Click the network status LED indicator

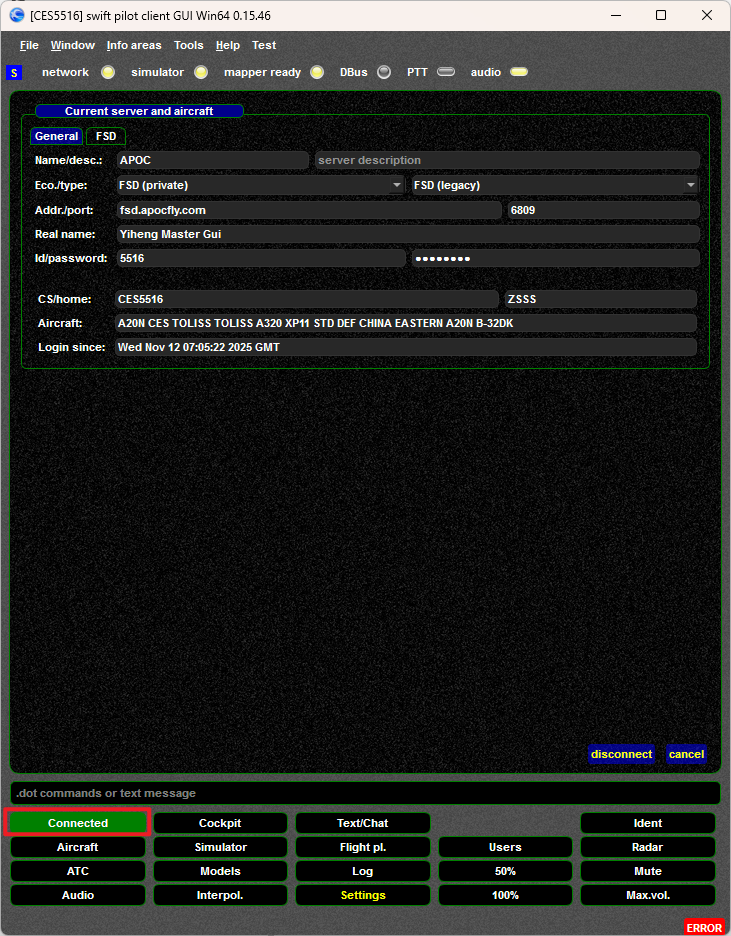[x=108, y=72]
